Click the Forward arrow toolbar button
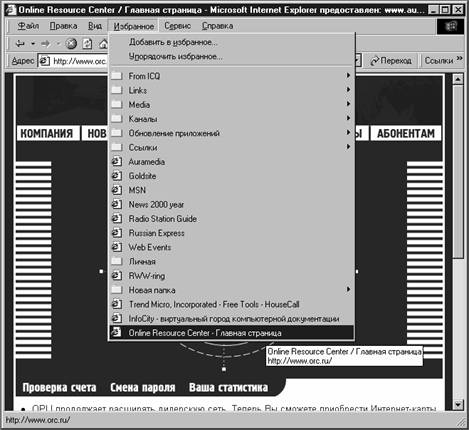 click(46, 44)
